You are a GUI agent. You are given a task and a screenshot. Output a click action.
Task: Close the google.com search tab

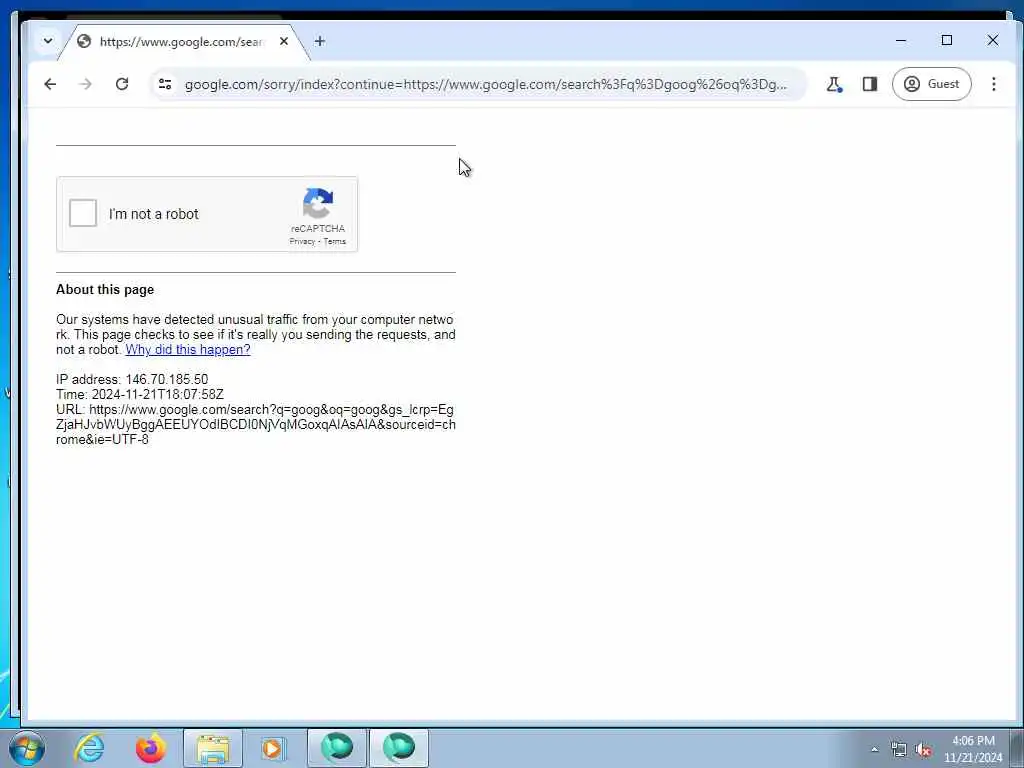[x=284, y=41]
